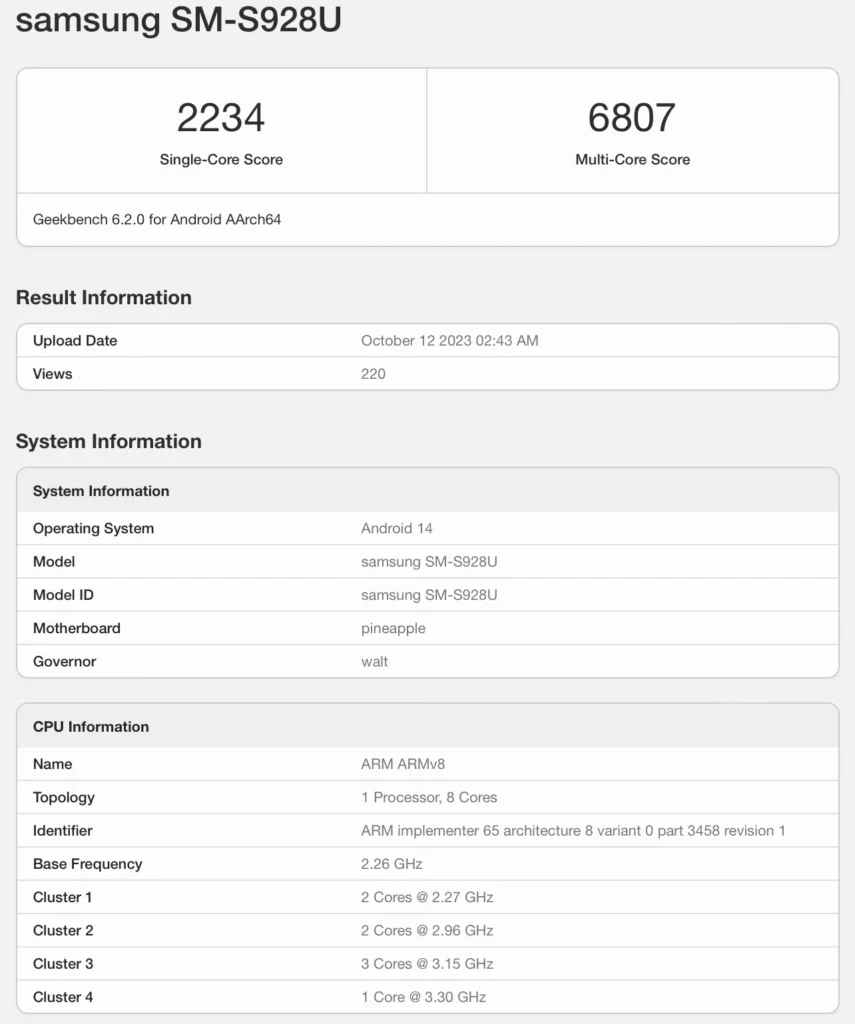The height and width of the screenshot is (1024, 855).
Task: Click the 'Cluster 4' row label
Action: [x=63, y=997]
